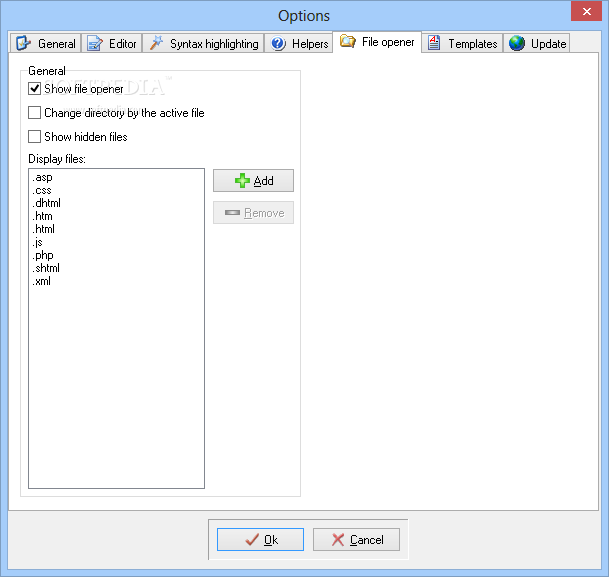Uncheck the Show file opener checkbox
Viewport: 609px width, 577px height.
coord(35,89)
